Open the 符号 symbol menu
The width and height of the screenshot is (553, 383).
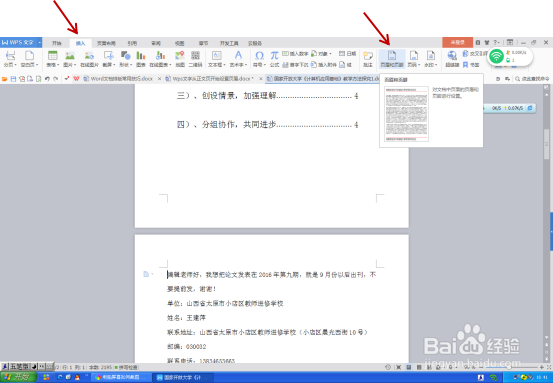[259, 59]
